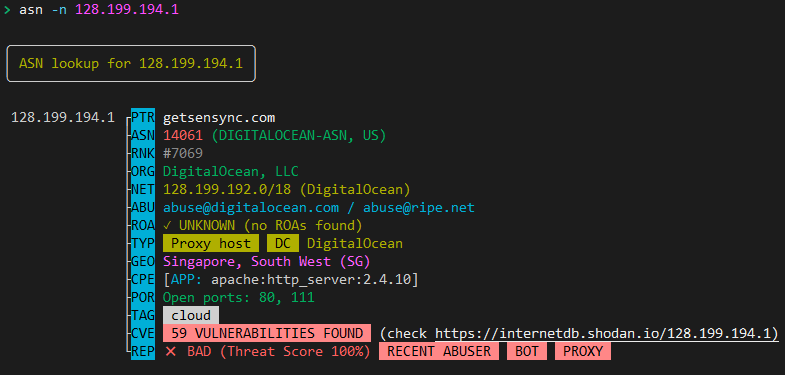Click the ORG row label
The image size is (785, 375).
click(143, 172)
